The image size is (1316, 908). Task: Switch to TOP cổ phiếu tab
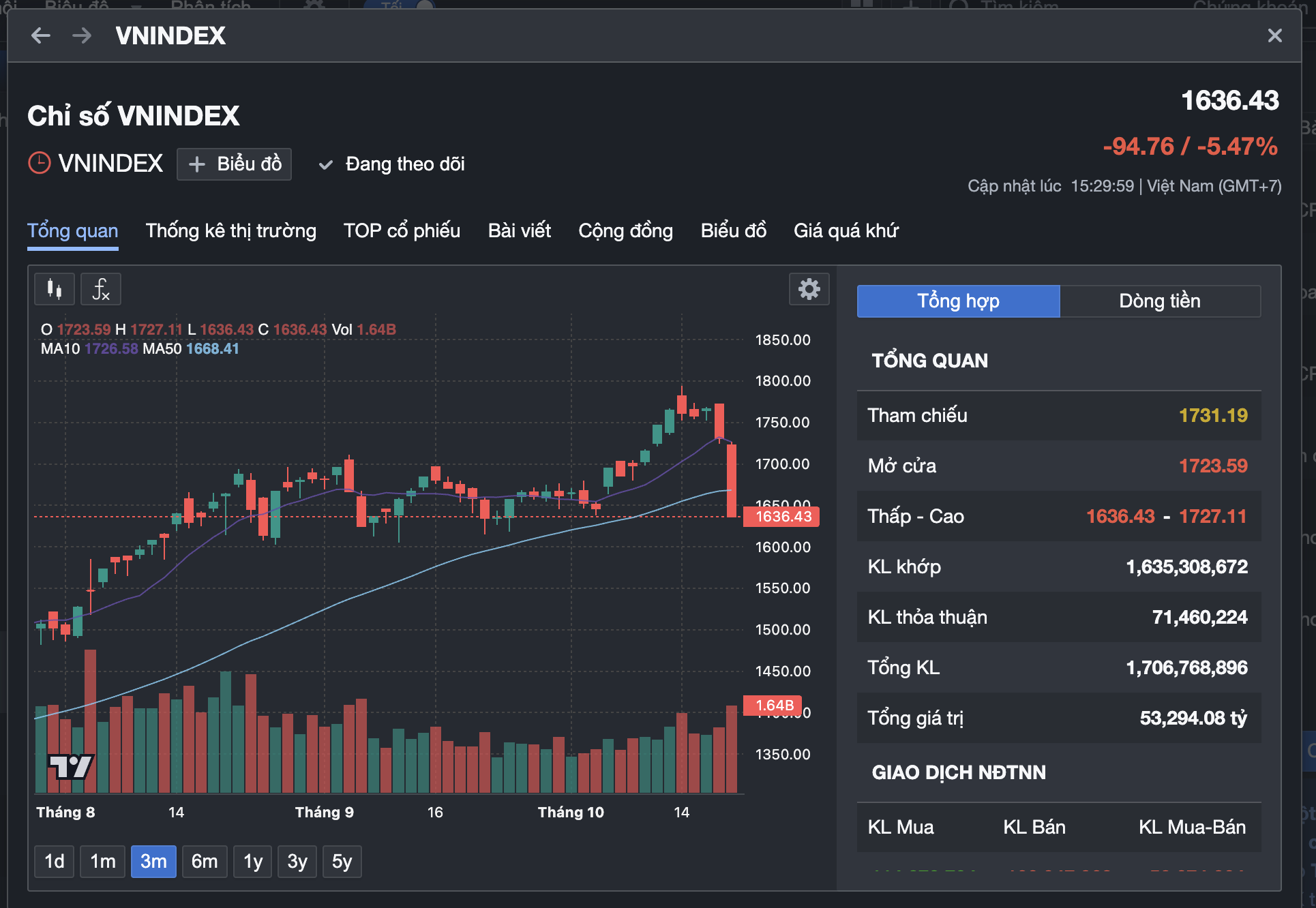tap(402, 231)
